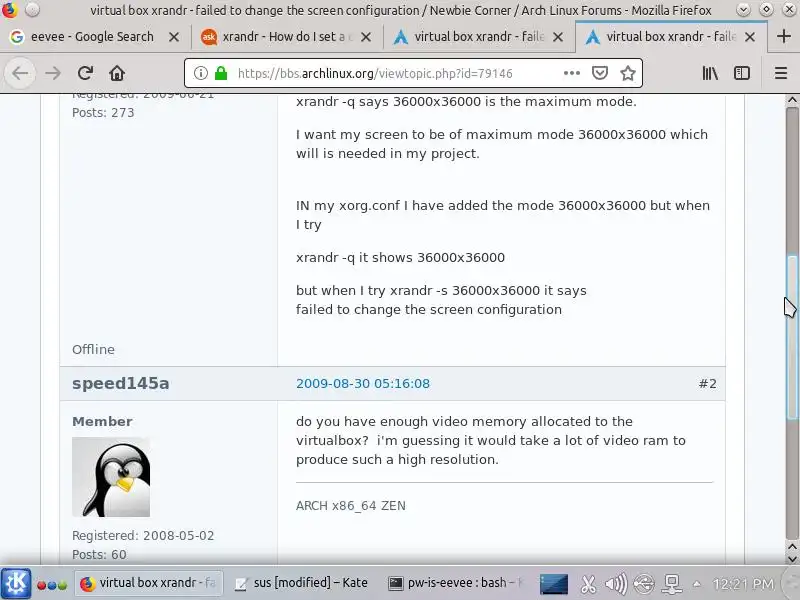Open the Firefox Library menu
800x600 pixels.
click(710, 73)
